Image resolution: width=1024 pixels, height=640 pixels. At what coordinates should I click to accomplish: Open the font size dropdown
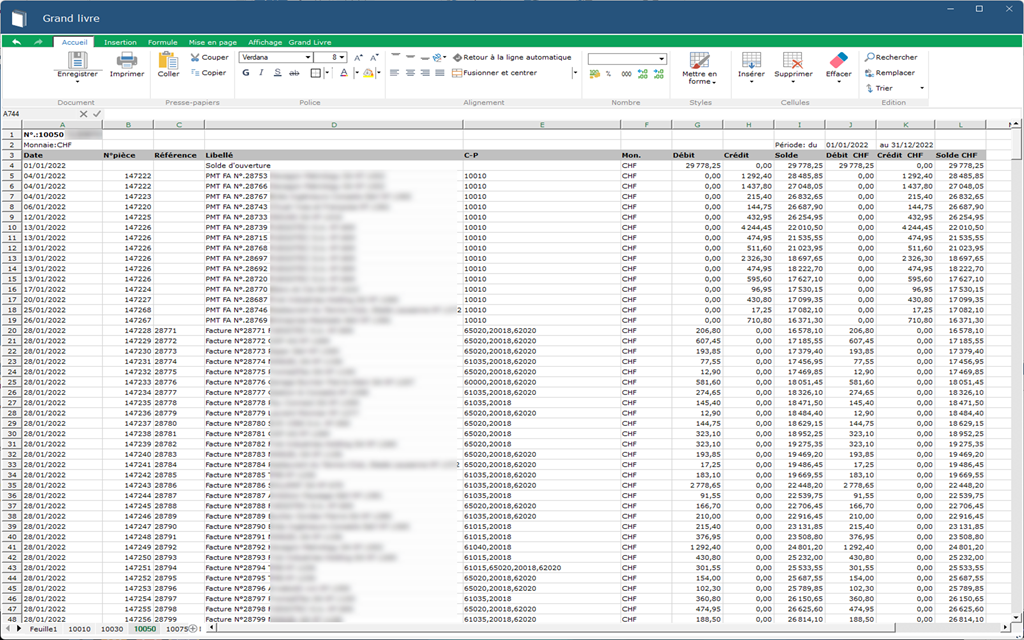[x=342, y=57]
